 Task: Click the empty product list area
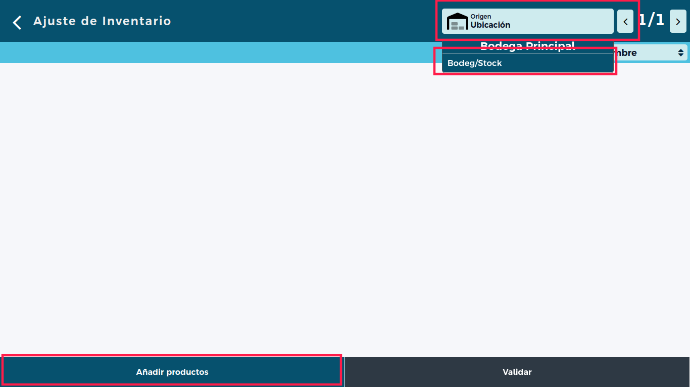(x=345, y=210)
